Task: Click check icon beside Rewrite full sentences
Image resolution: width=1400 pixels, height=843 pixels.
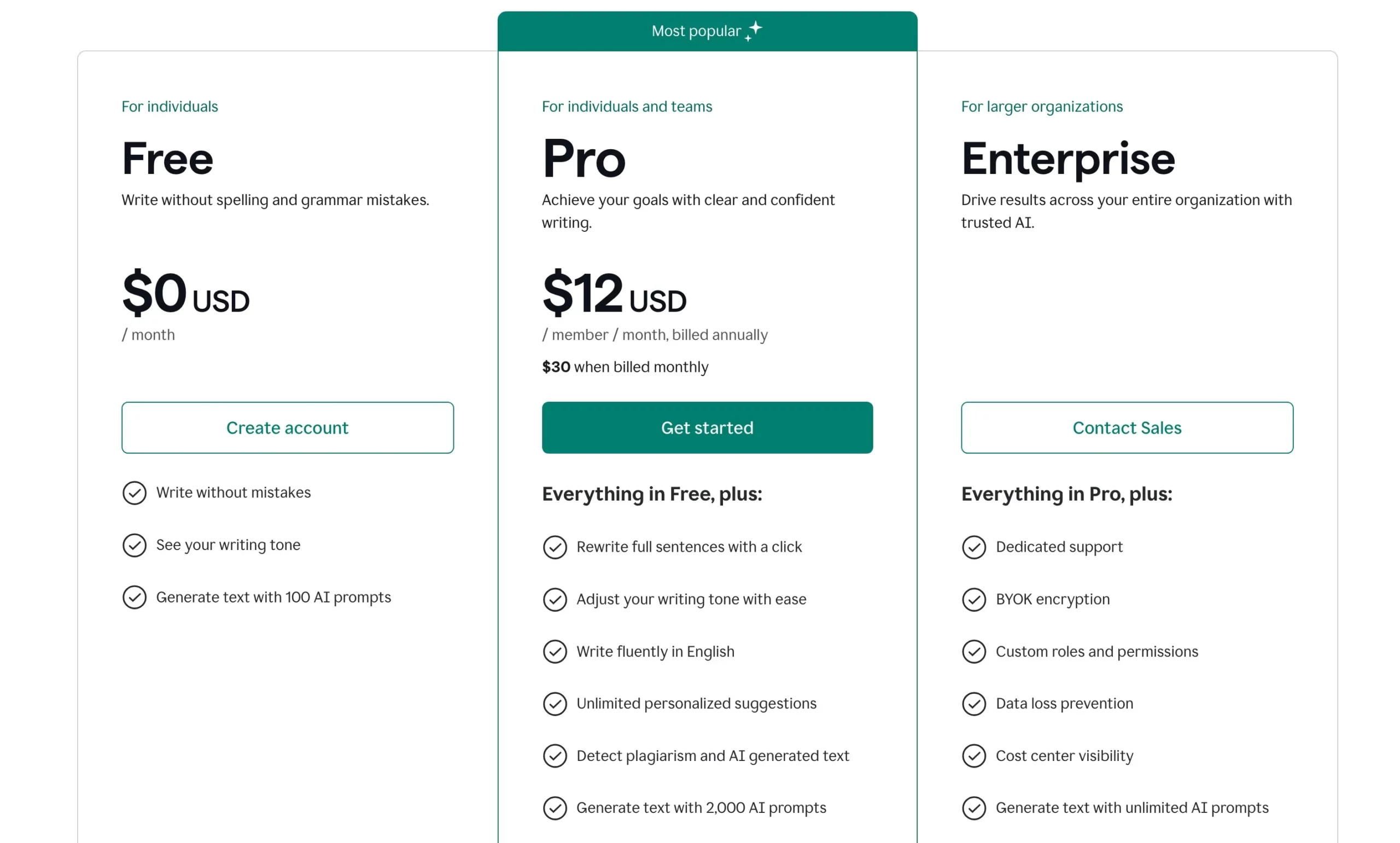Action: (x=555, y=547)
